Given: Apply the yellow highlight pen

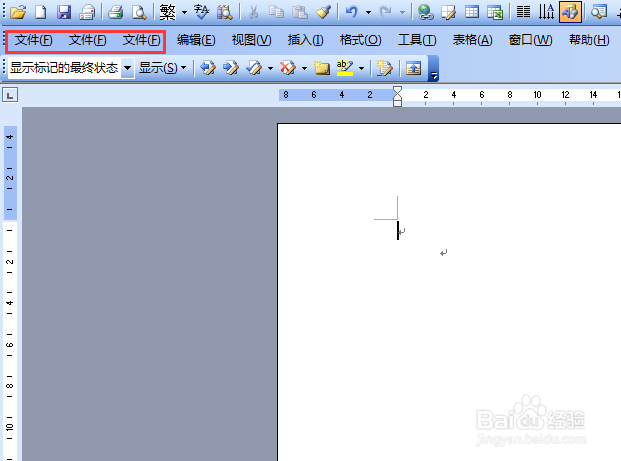Looking at the screenshot, I should [x=345, y=68].
